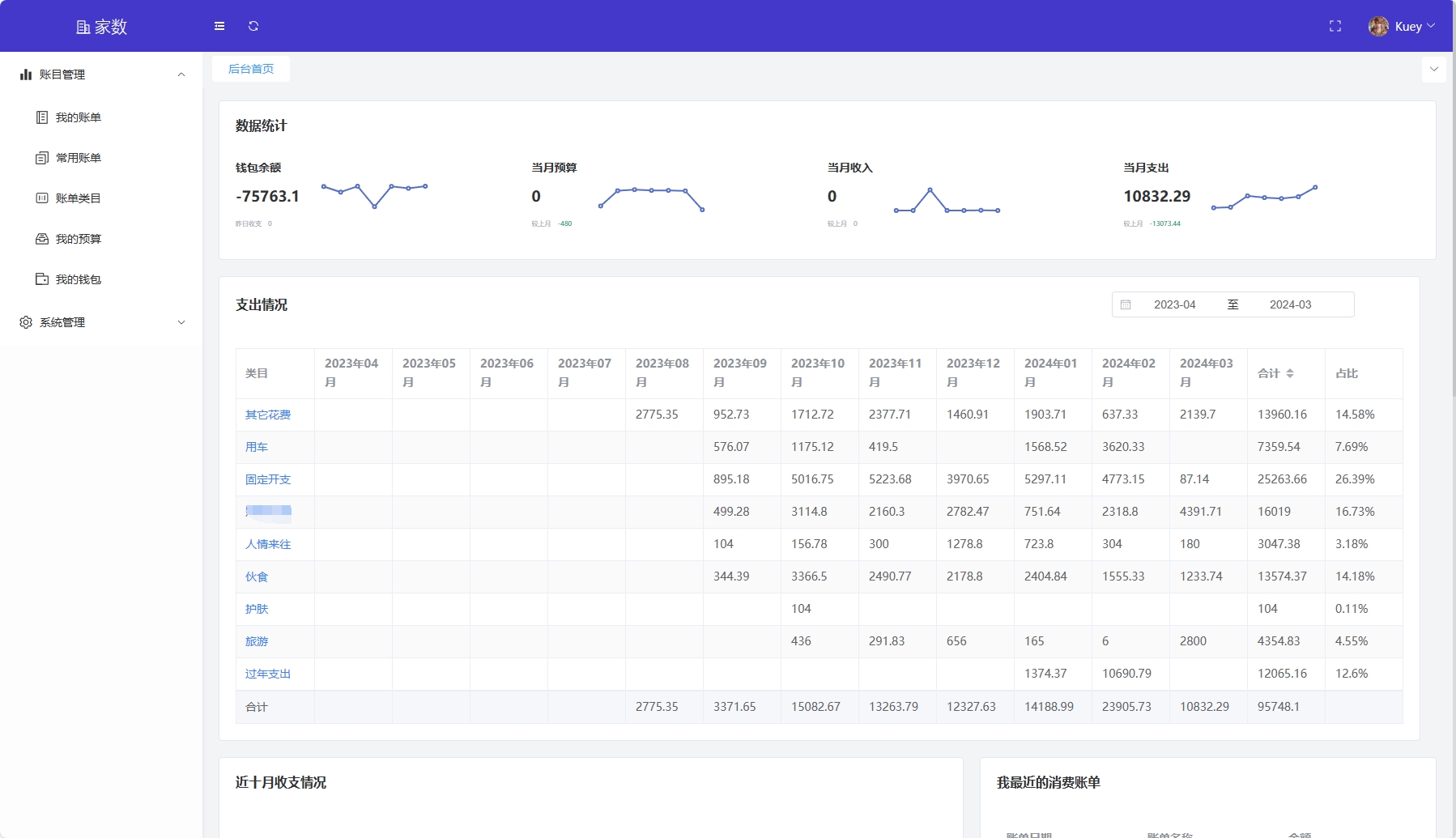Click the 当月支出 value 10832.29

[x=1156, y=196]
